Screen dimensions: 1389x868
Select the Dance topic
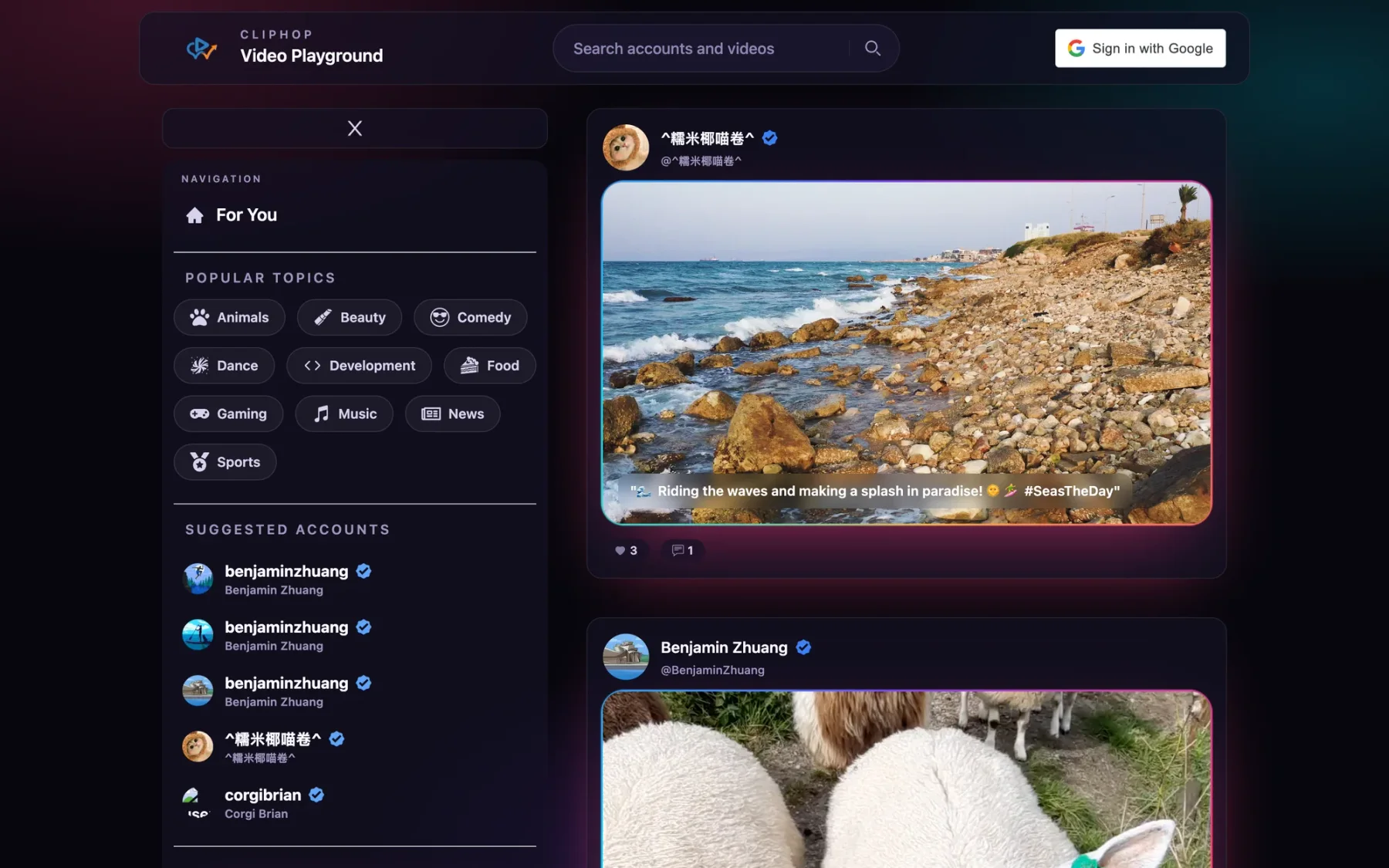pos(224,366)
